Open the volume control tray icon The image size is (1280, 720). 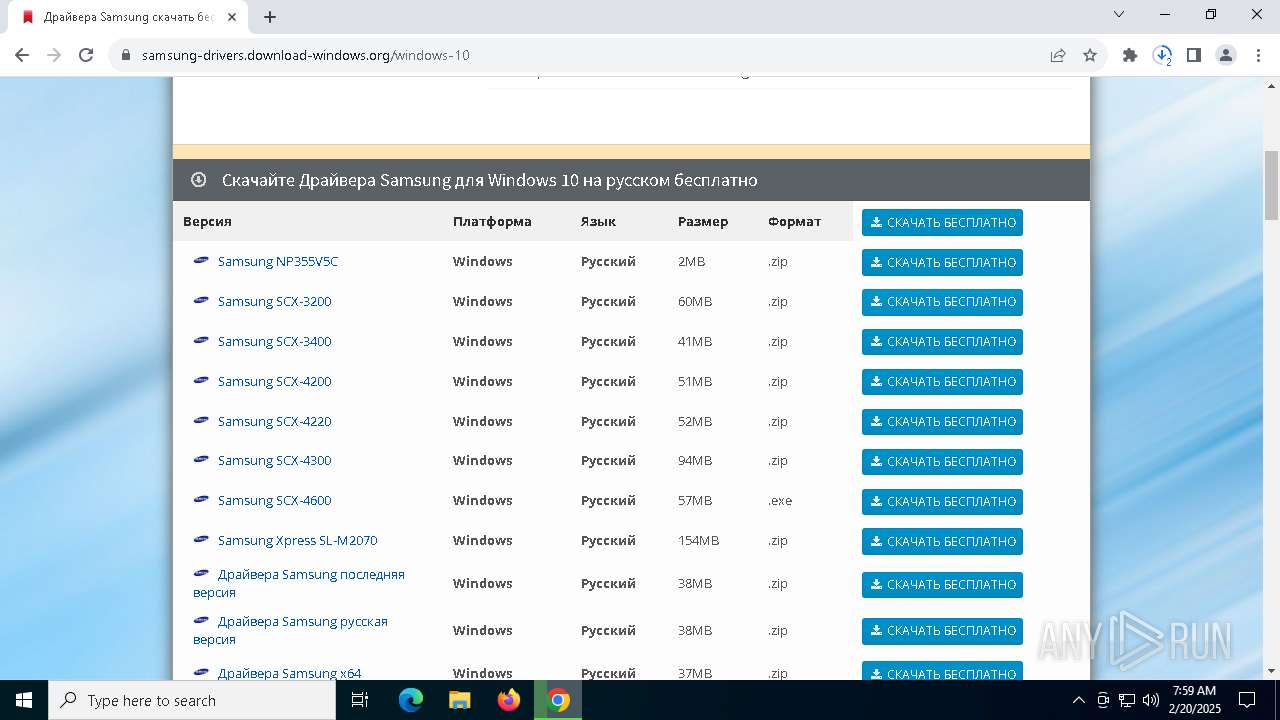[x=1151, y=700]
